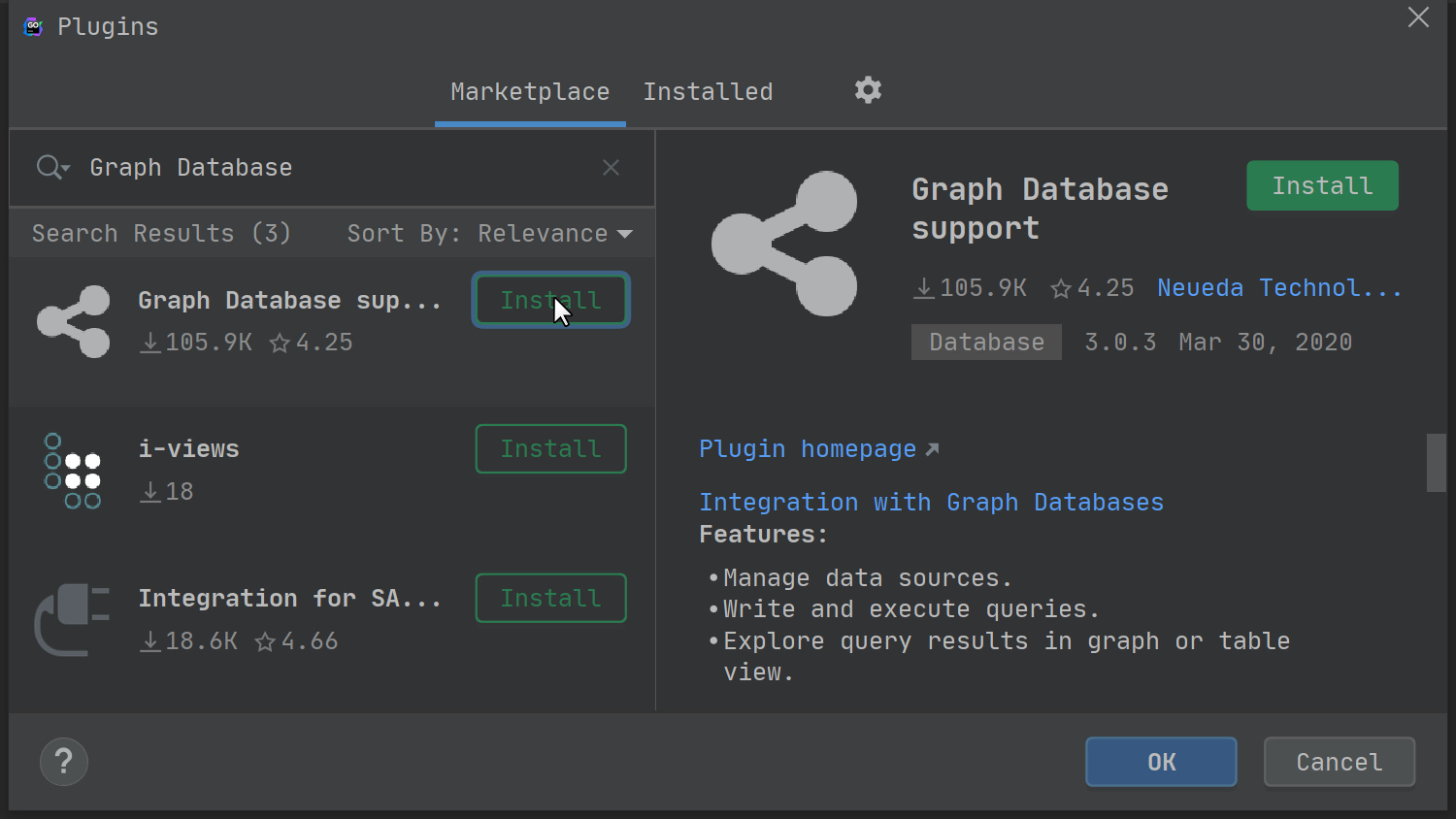Open help with the question mark button
This screenshot has height=819, width=1456.
pos(64,762)
